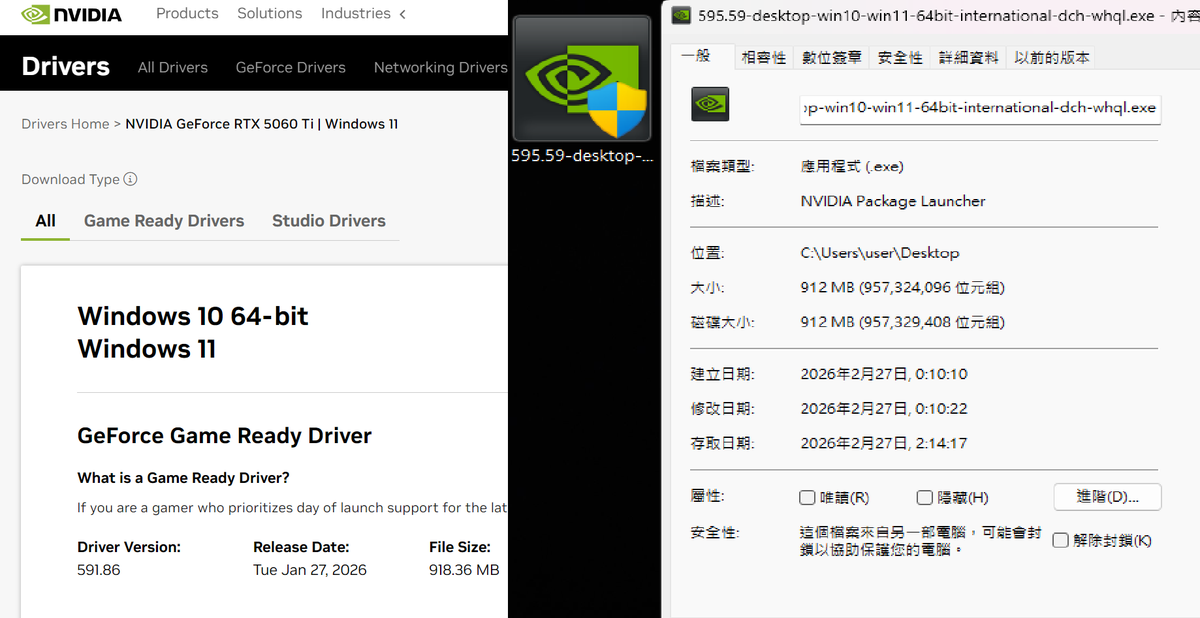This screenshot has width=1200, height=618.
Task: Switch to the 相容性 tab
Action: [764, 58]
